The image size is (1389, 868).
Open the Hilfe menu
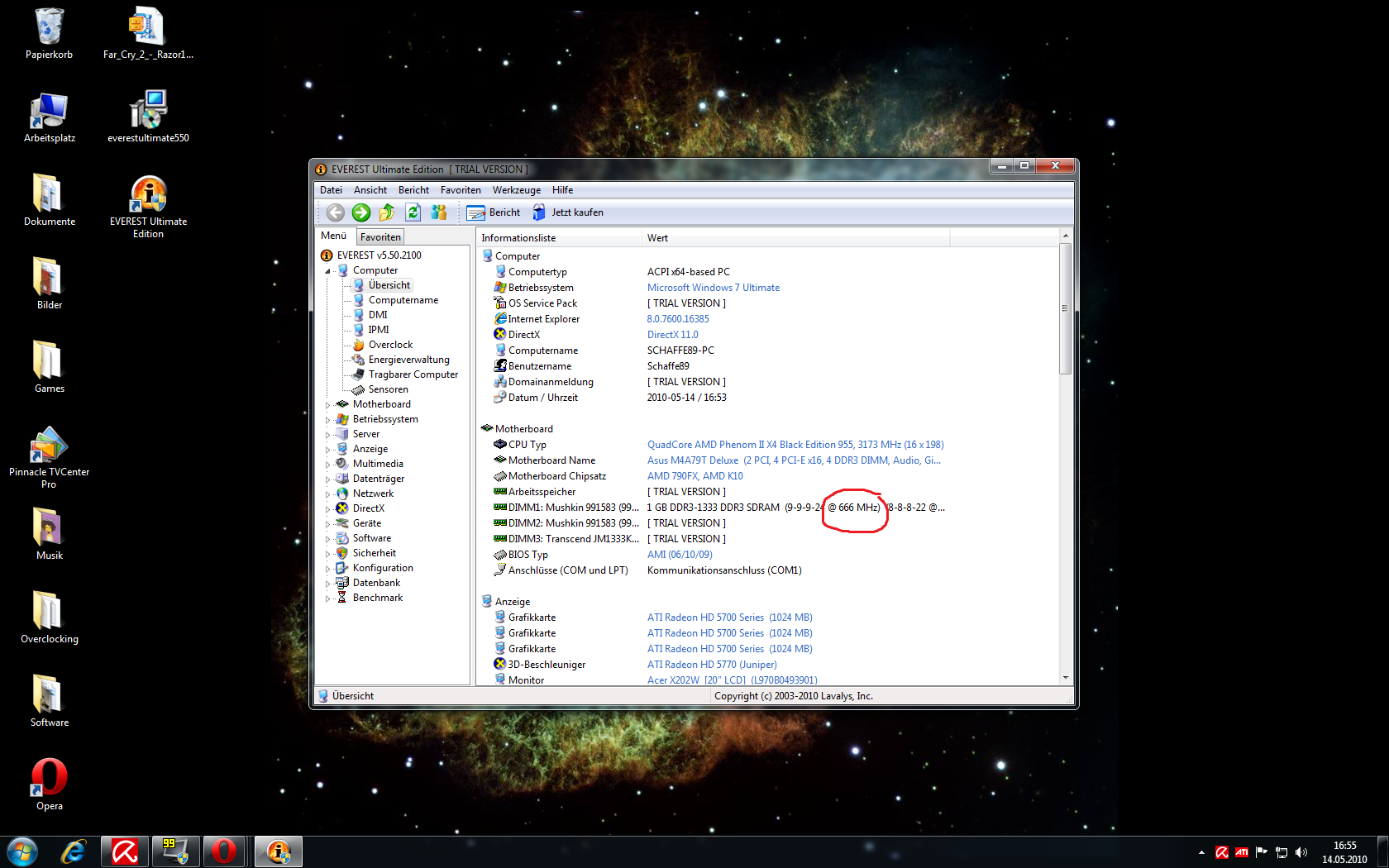tap(562, 190)
